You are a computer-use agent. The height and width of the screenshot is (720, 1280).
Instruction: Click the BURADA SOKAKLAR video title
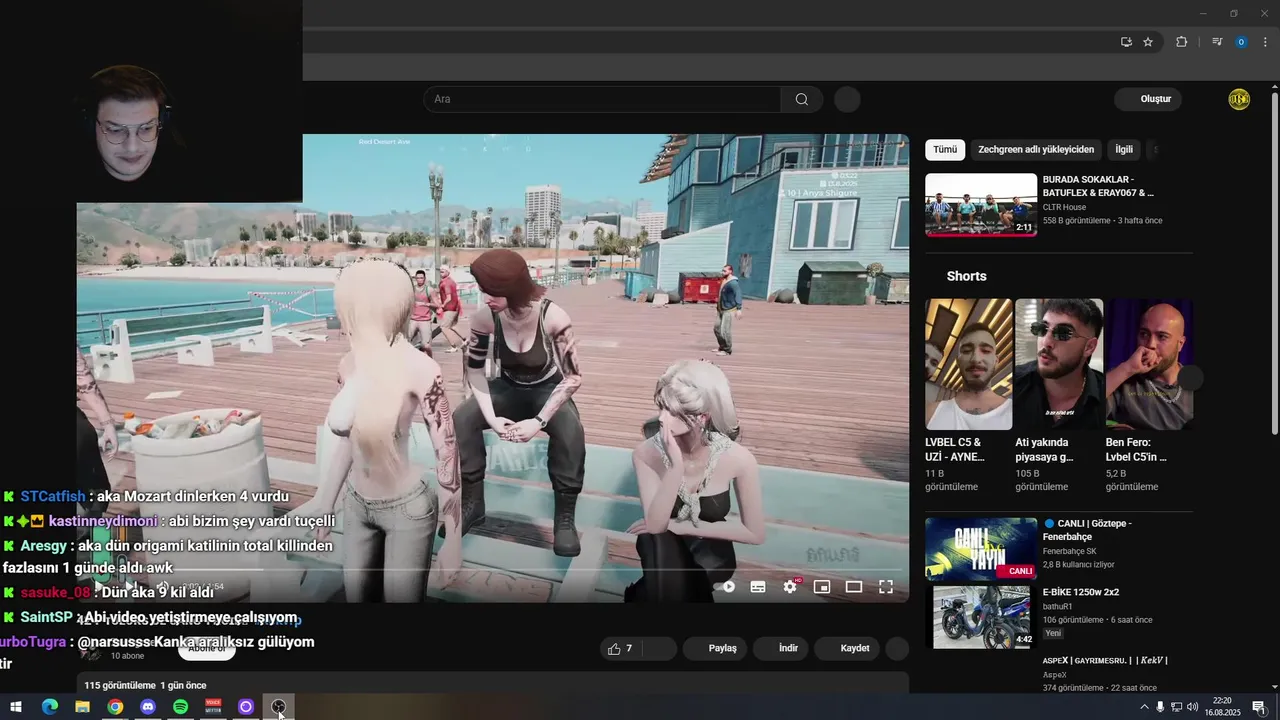[x=1098, y=186]
